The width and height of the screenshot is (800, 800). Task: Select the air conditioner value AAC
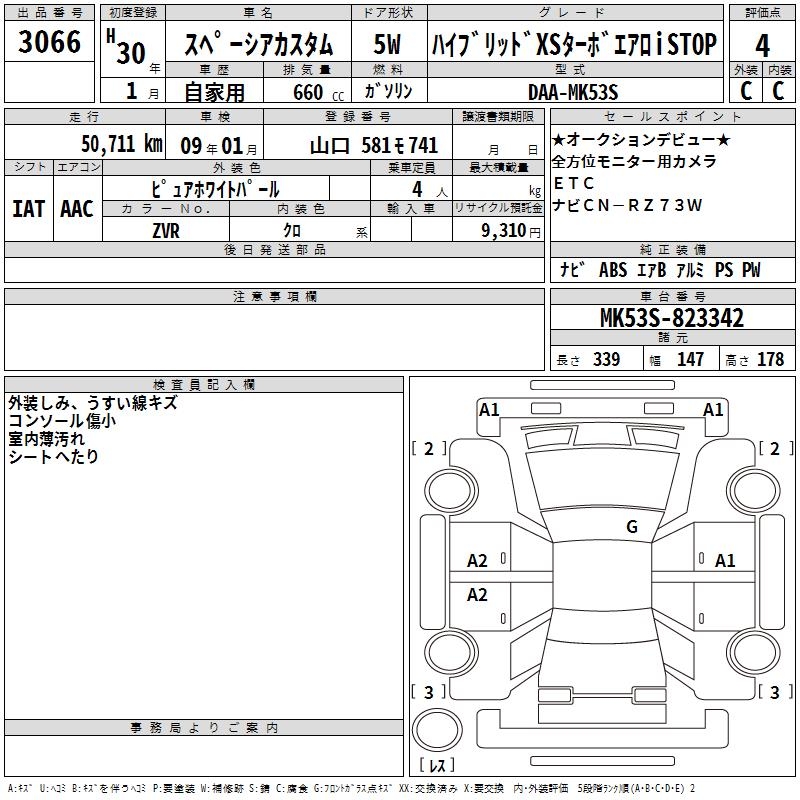77,209
